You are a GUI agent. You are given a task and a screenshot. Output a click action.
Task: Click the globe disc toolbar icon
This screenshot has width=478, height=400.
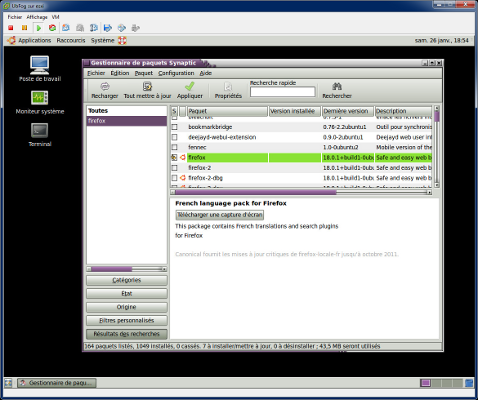click(x=122, y=28)
